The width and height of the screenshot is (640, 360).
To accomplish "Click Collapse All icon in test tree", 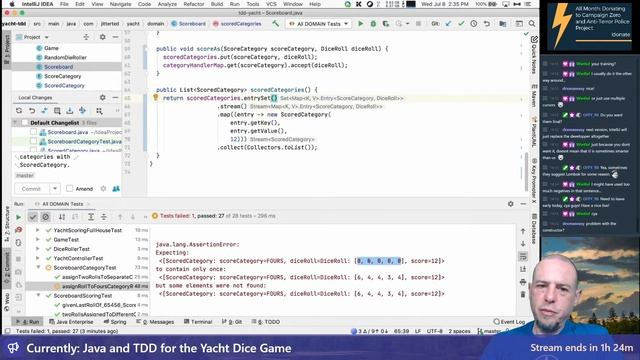I will [x=104, y=217].
